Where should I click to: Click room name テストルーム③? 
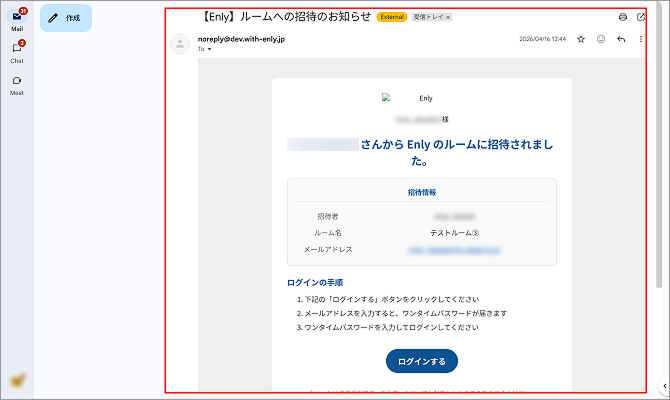(454, 233)
